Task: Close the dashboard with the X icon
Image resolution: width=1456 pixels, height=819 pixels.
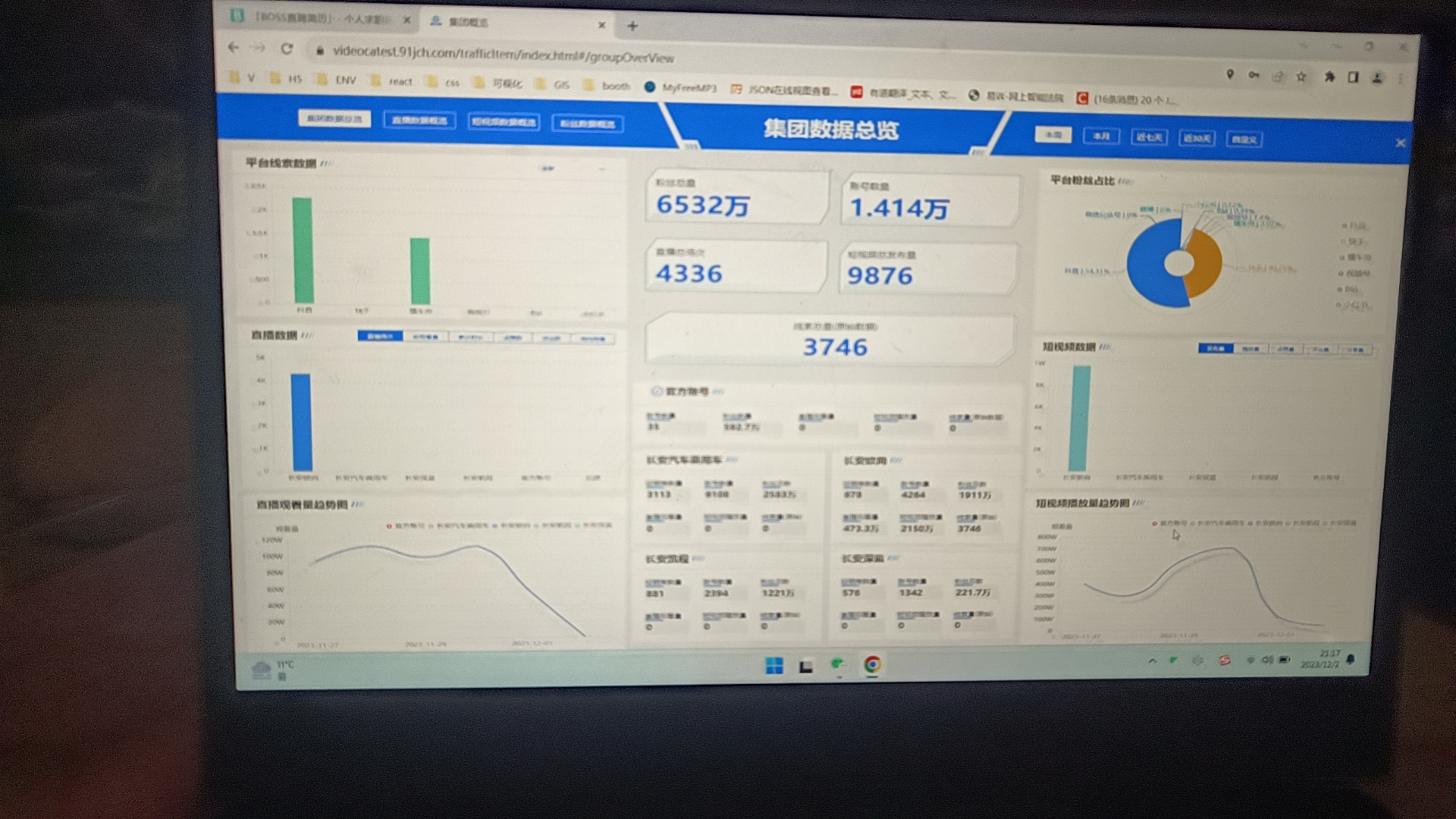Action: (1400, 143)
